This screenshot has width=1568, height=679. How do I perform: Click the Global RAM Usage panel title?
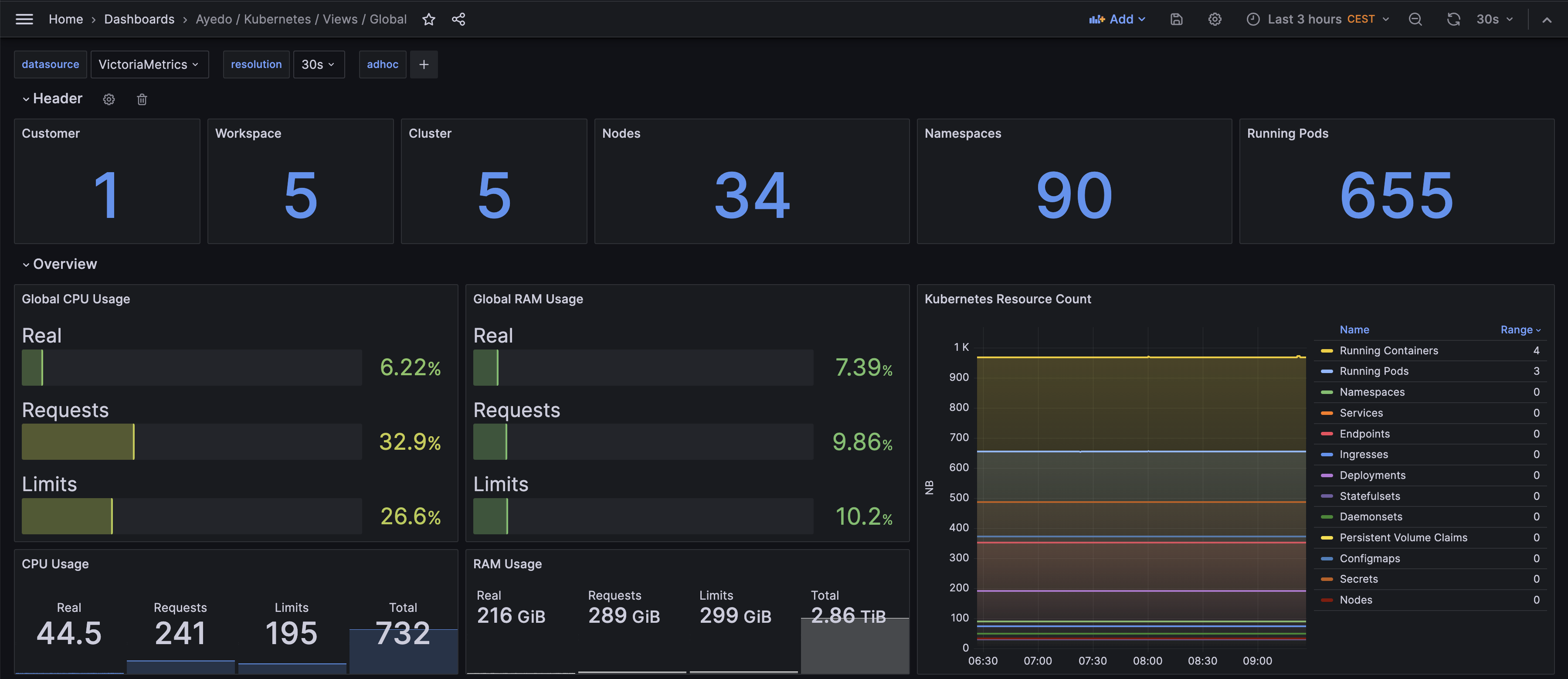528,299
